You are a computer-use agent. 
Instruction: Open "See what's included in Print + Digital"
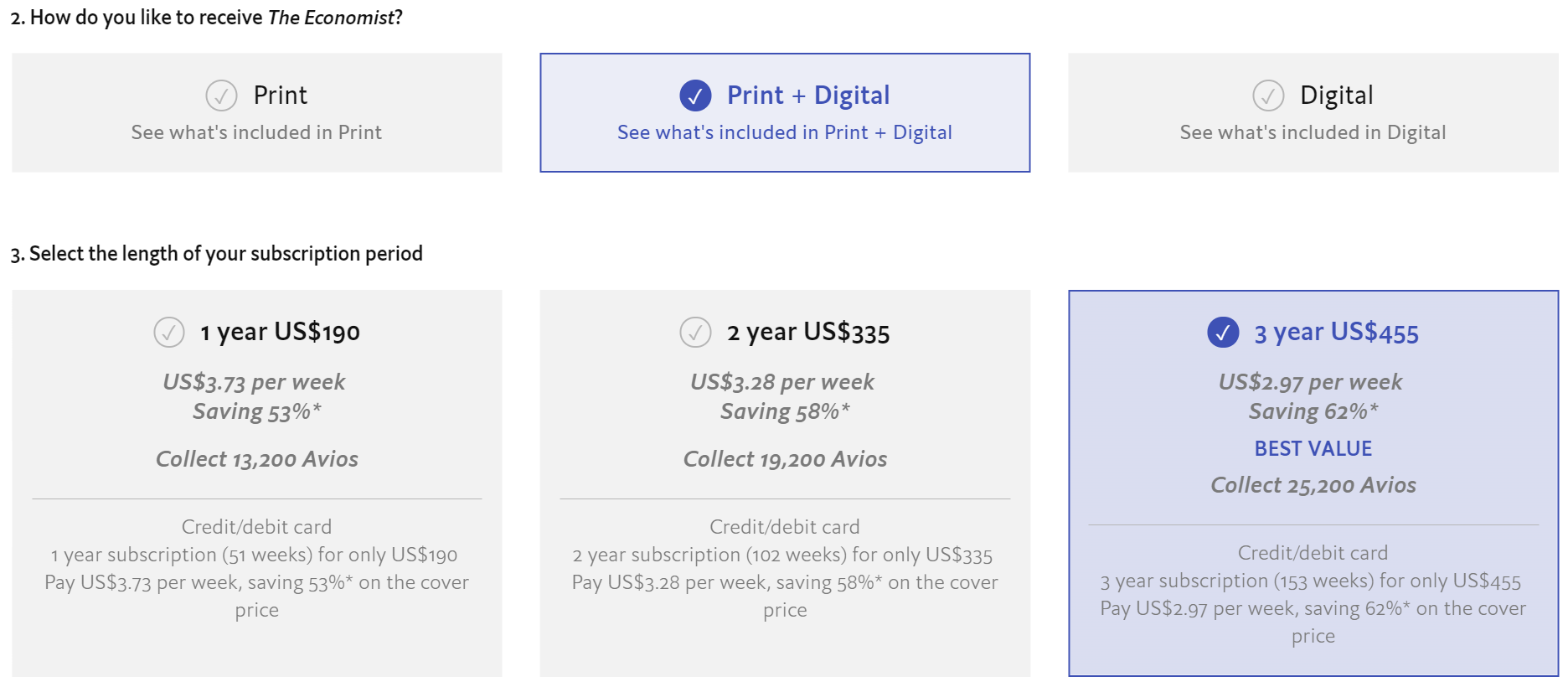[784, 132]
